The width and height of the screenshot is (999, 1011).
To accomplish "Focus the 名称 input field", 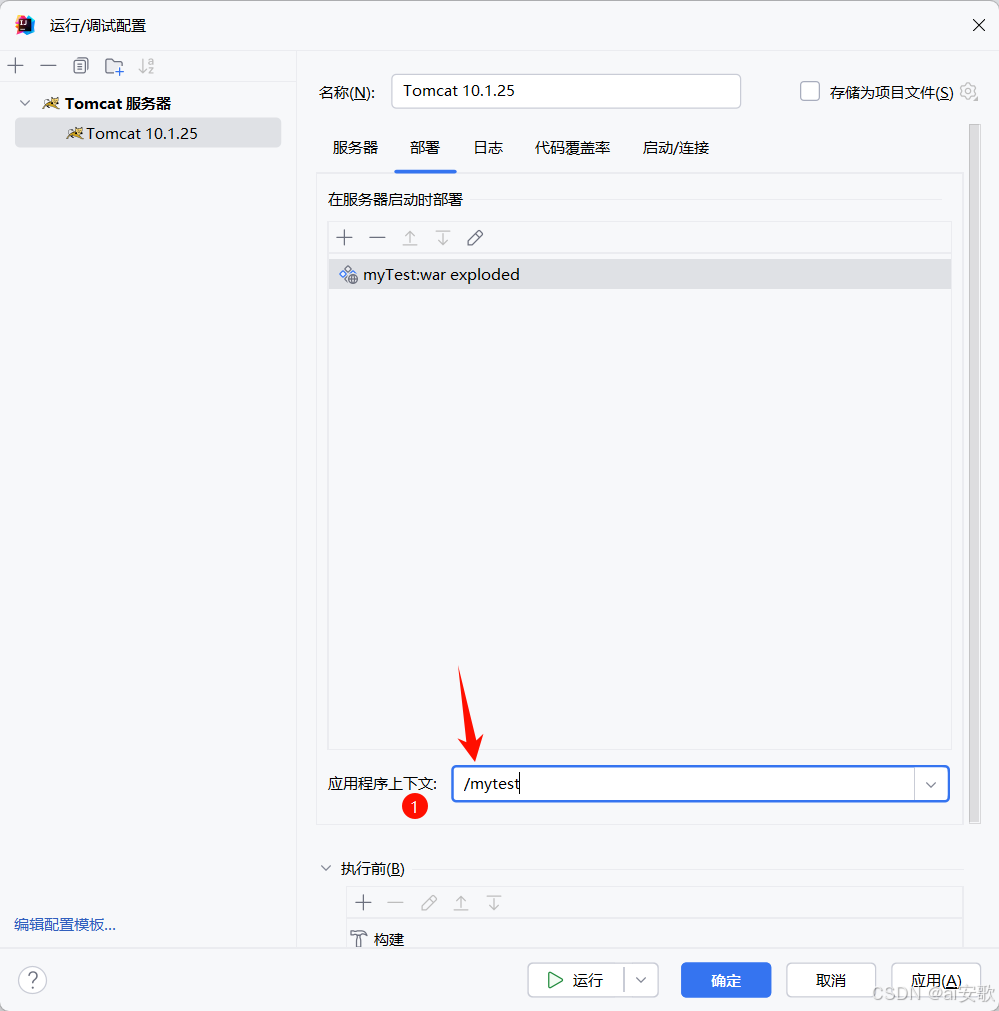I will point(566,92).
